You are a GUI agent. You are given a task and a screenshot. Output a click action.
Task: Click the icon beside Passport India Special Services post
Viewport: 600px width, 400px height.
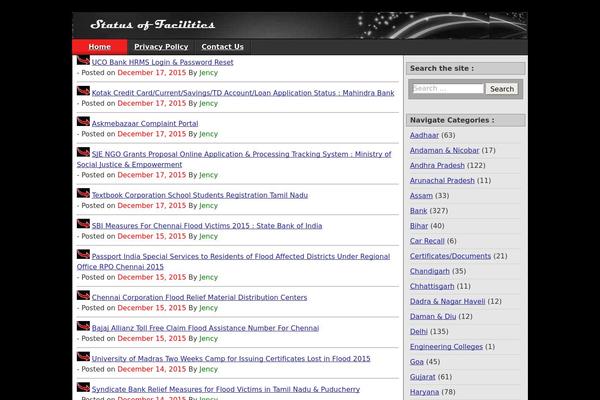click(x=83, y=255)
